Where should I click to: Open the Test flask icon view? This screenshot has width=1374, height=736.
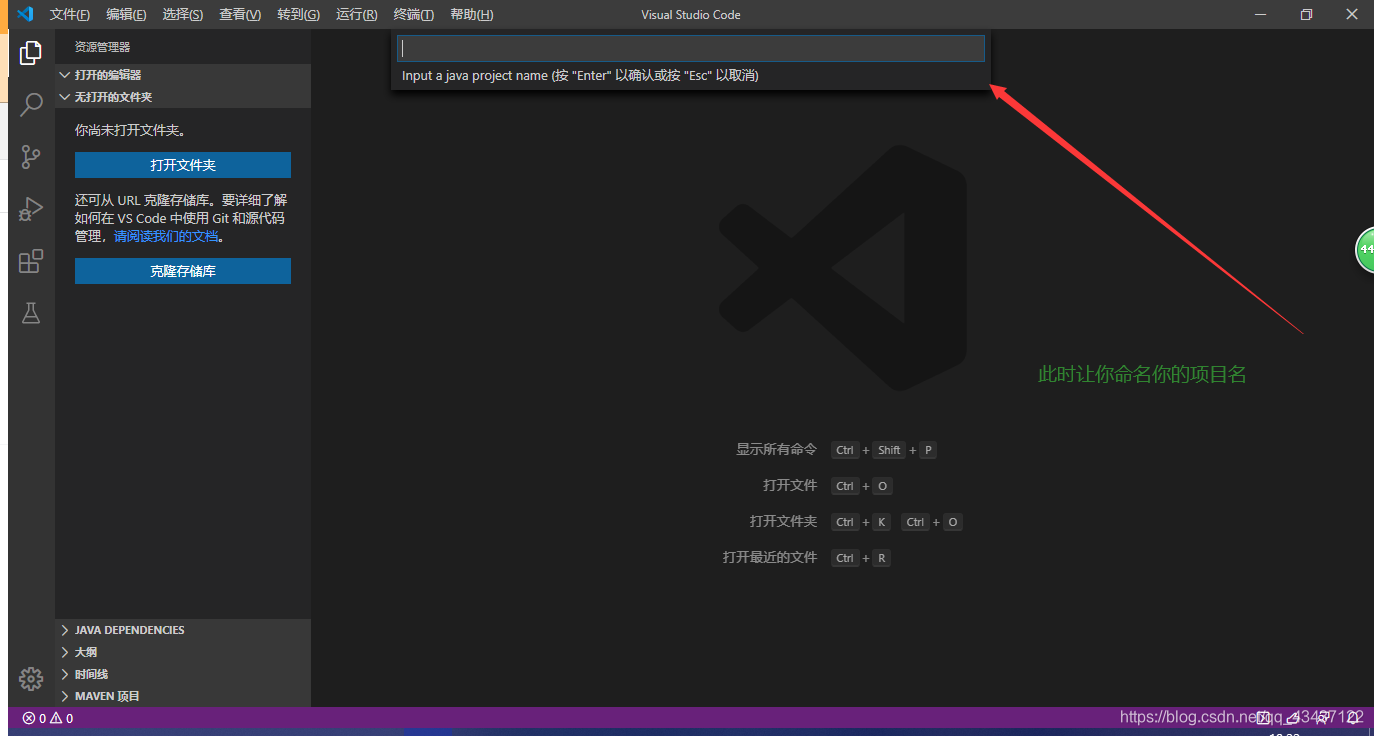coord(31,313)
